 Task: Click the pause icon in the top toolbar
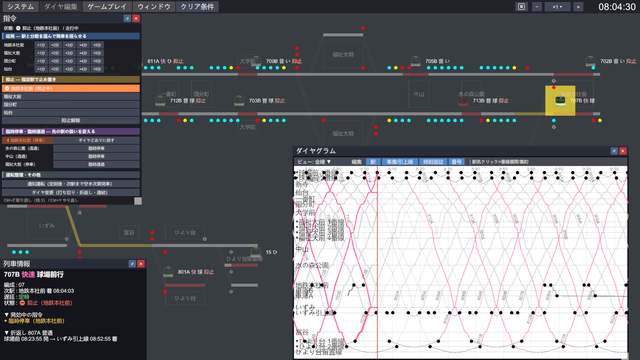tap(521, 7)
